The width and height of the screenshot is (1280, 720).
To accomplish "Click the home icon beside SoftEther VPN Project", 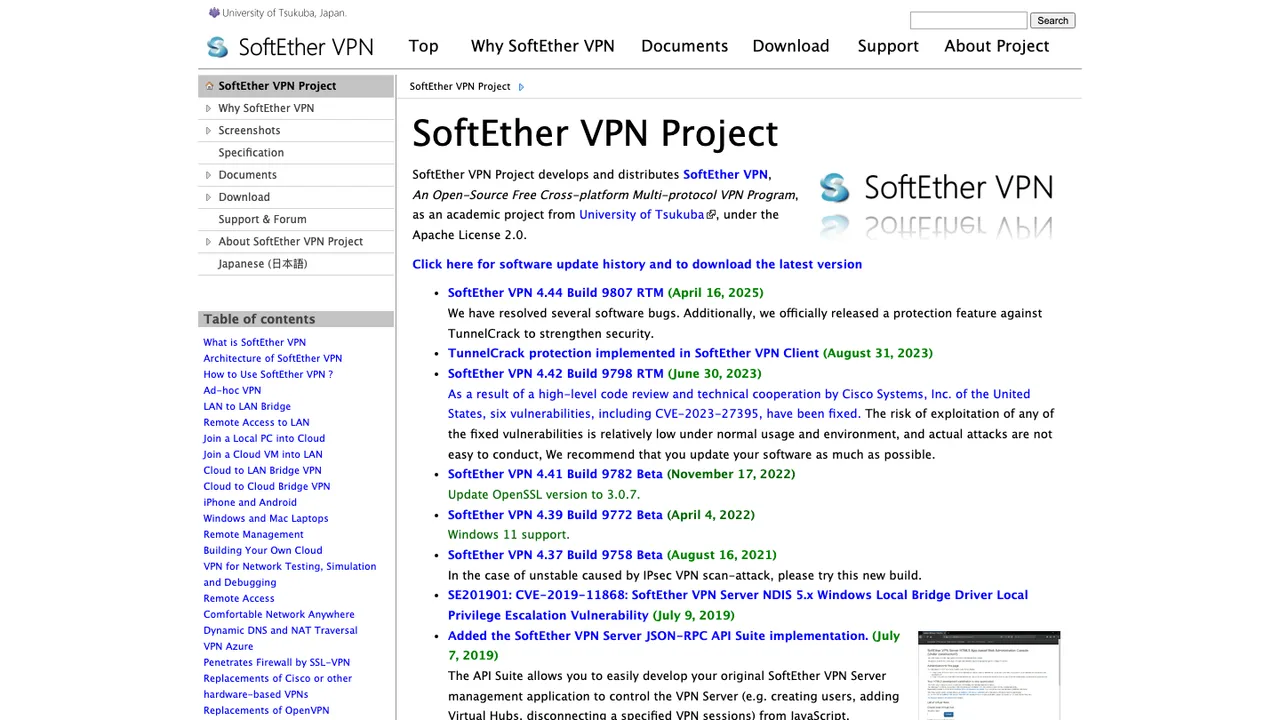I will [209, 86].
